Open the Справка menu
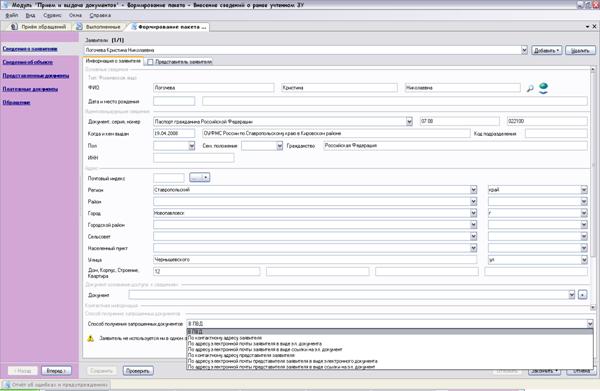Viewport: 600px width, 391px height. pyautogui.click(x=100, y=15)
